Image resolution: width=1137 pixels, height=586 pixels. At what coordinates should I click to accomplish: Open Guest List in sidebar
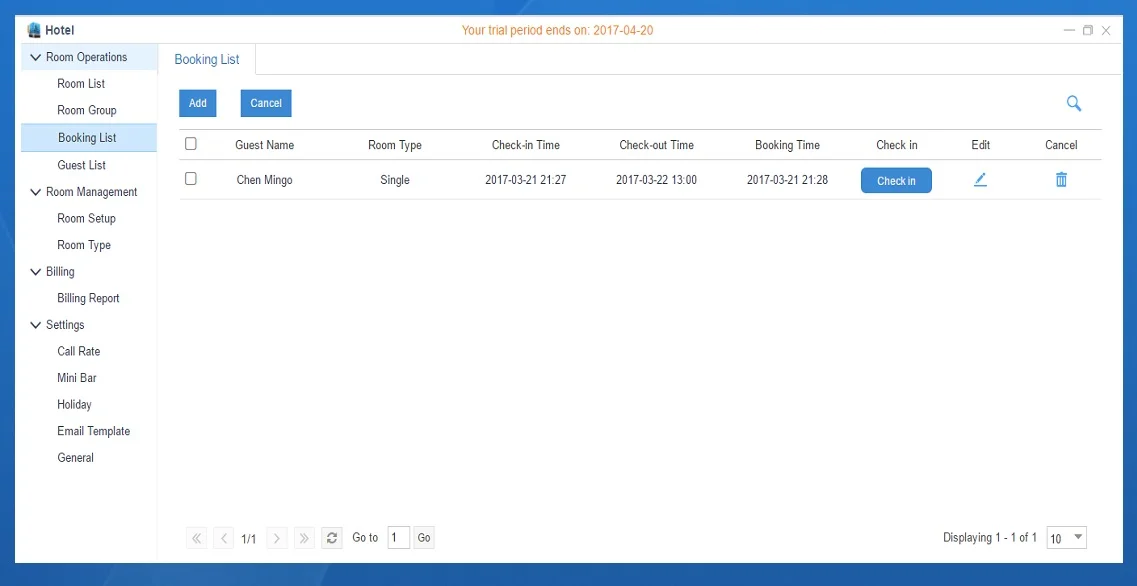81,165
